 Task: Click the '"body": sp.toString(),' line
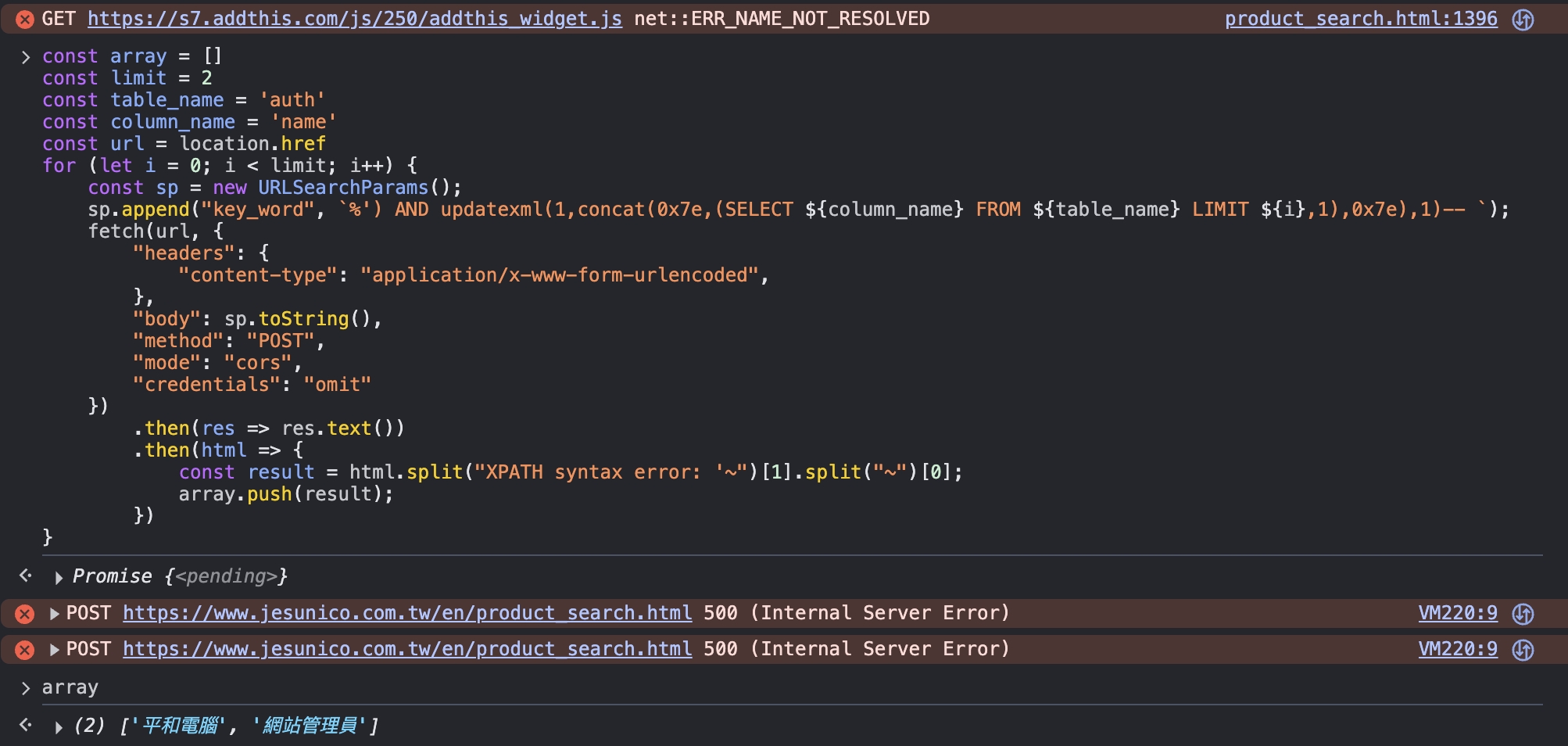point(257,319)
